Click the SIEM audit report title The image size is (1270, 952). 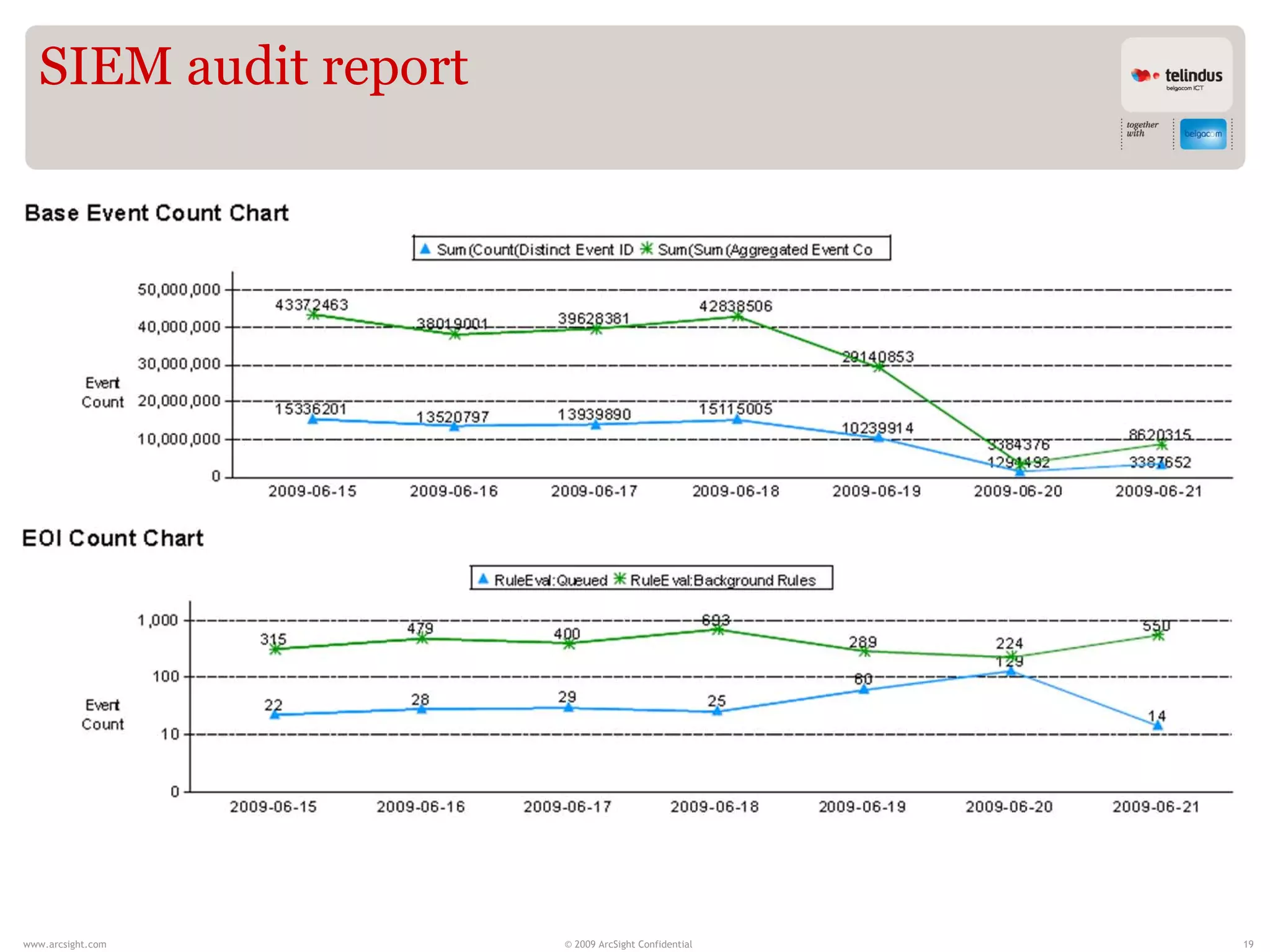point(253,66)
